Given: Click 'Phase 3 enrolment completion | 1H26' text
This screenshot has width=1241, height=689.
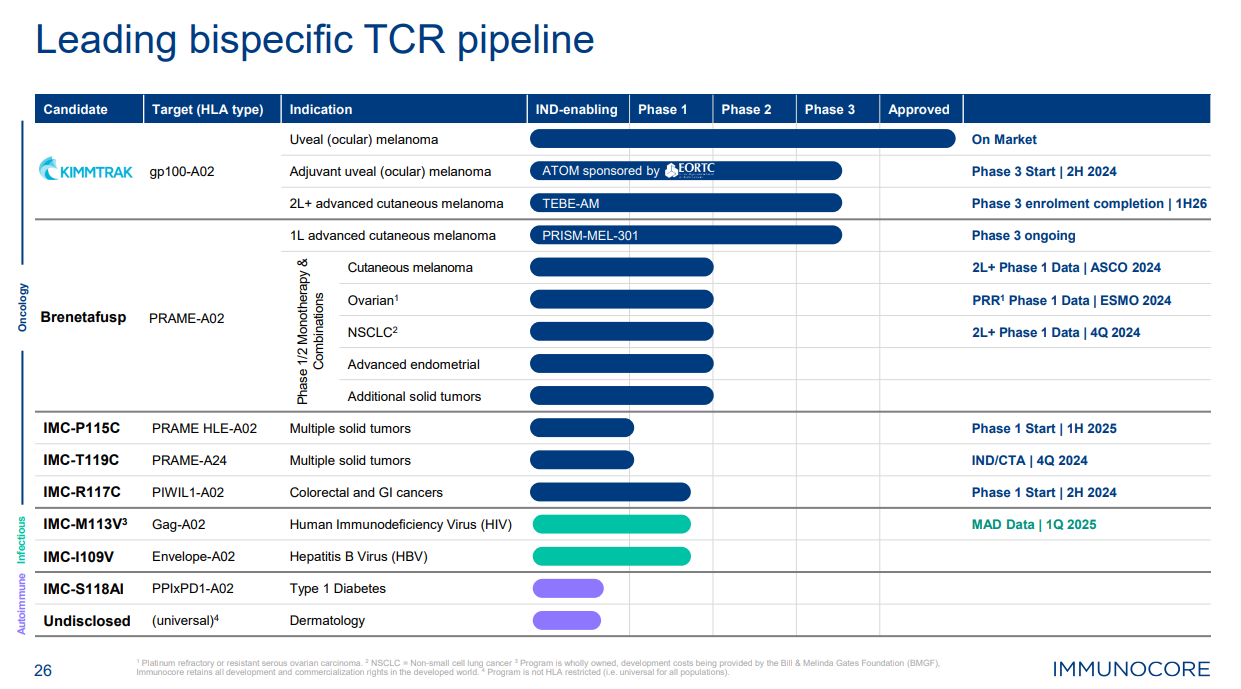Looking at the screenshot, I should tap(1089, 203).
